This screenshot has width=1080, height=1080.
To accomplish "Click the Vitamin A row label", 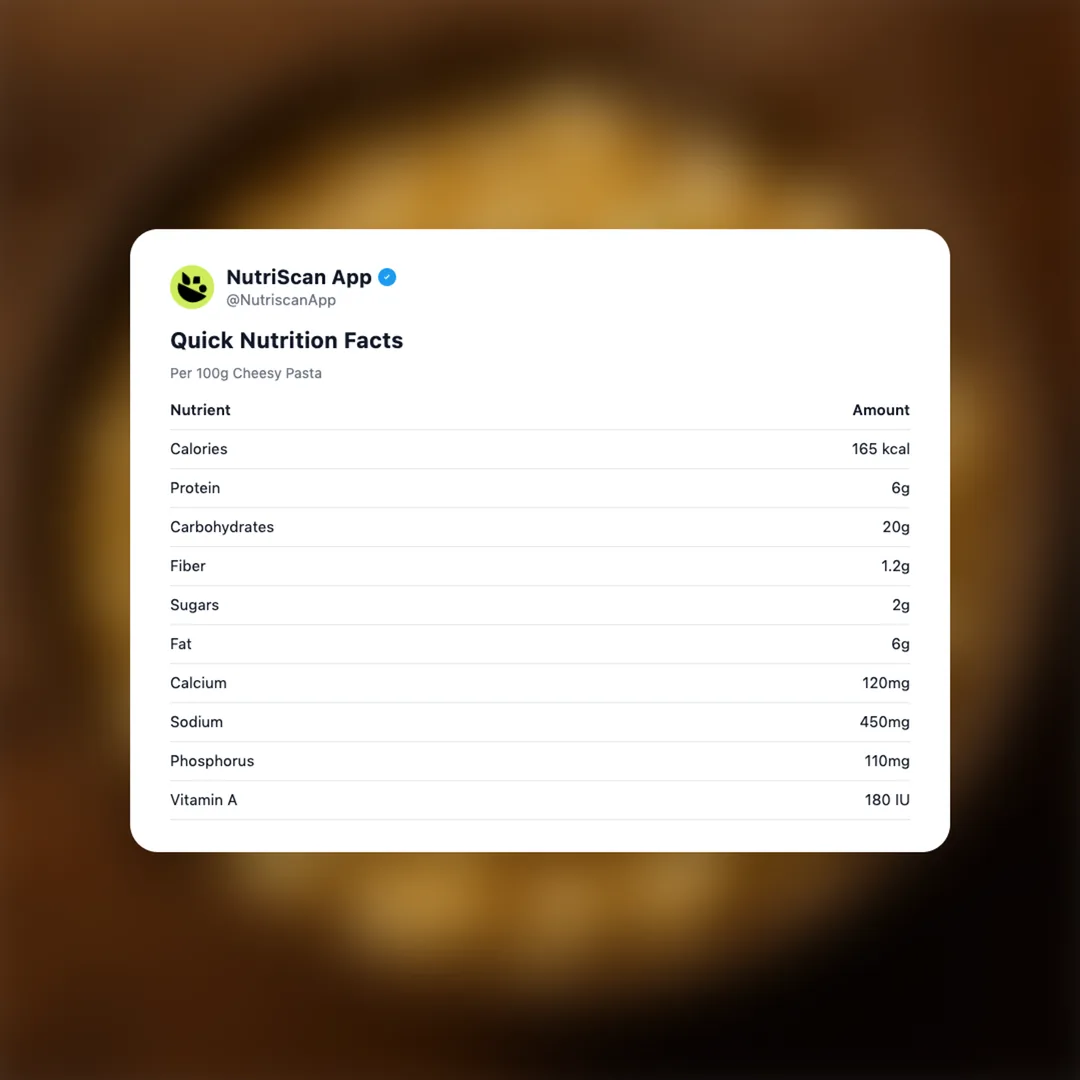I will tap(204, 800).
